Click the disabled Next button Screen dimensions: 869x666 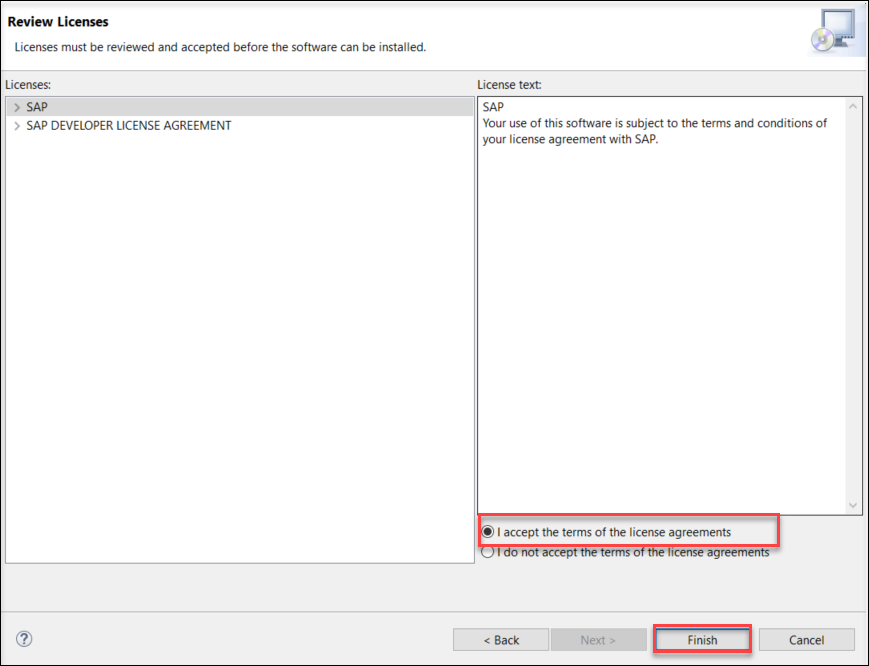598,640
